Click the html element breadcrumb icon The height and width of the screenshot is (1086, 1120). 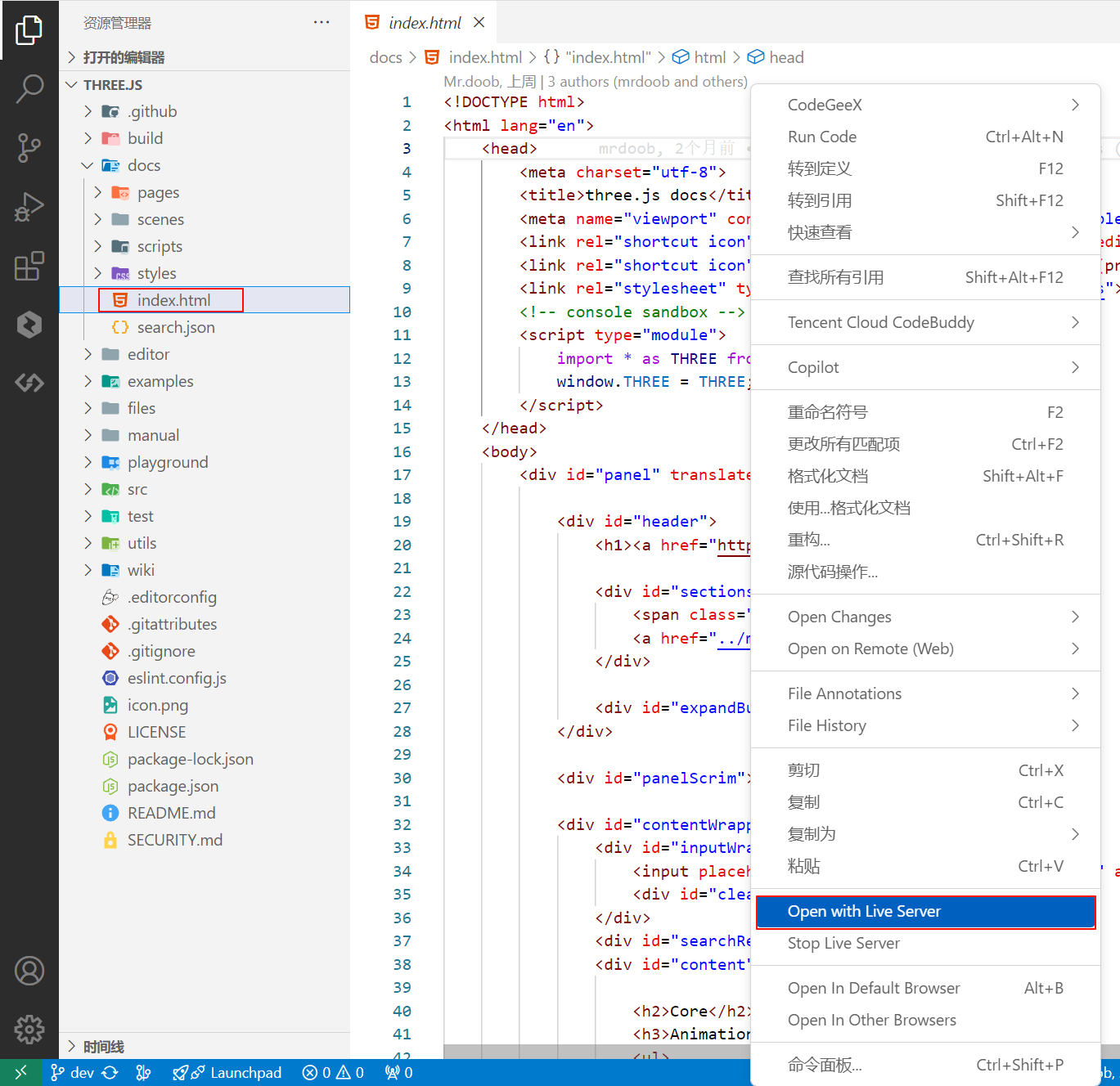681,57
